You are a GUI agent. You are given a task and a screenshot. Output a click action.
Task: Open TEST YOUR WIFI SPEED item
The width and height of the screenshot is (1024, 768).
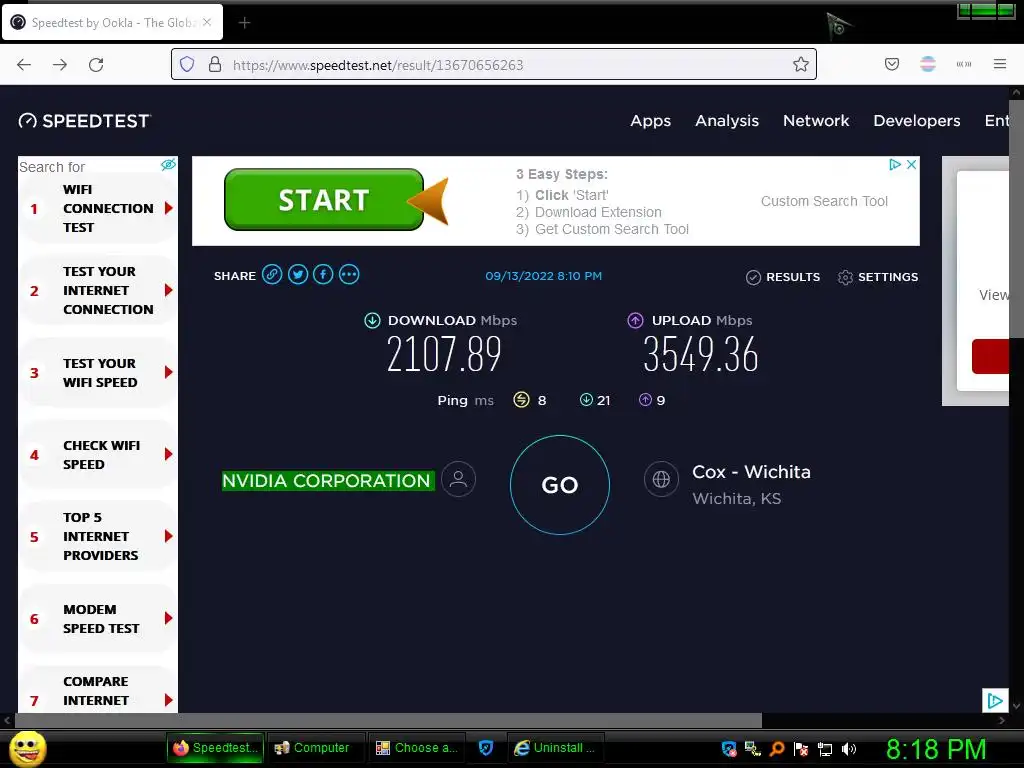98,373
